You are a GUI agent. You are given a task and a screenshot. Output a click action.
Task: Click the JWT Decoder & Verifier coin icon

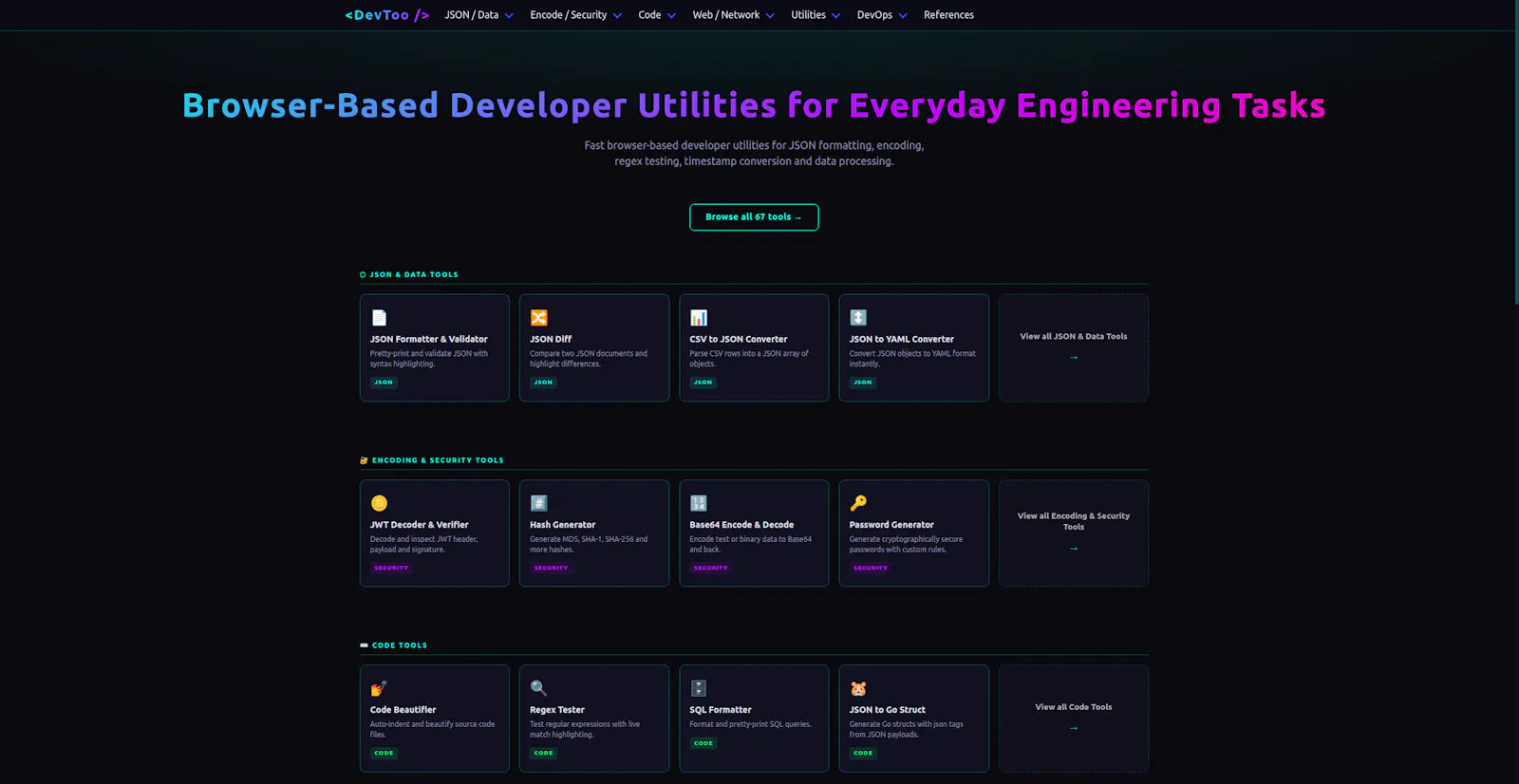point(379,503)
